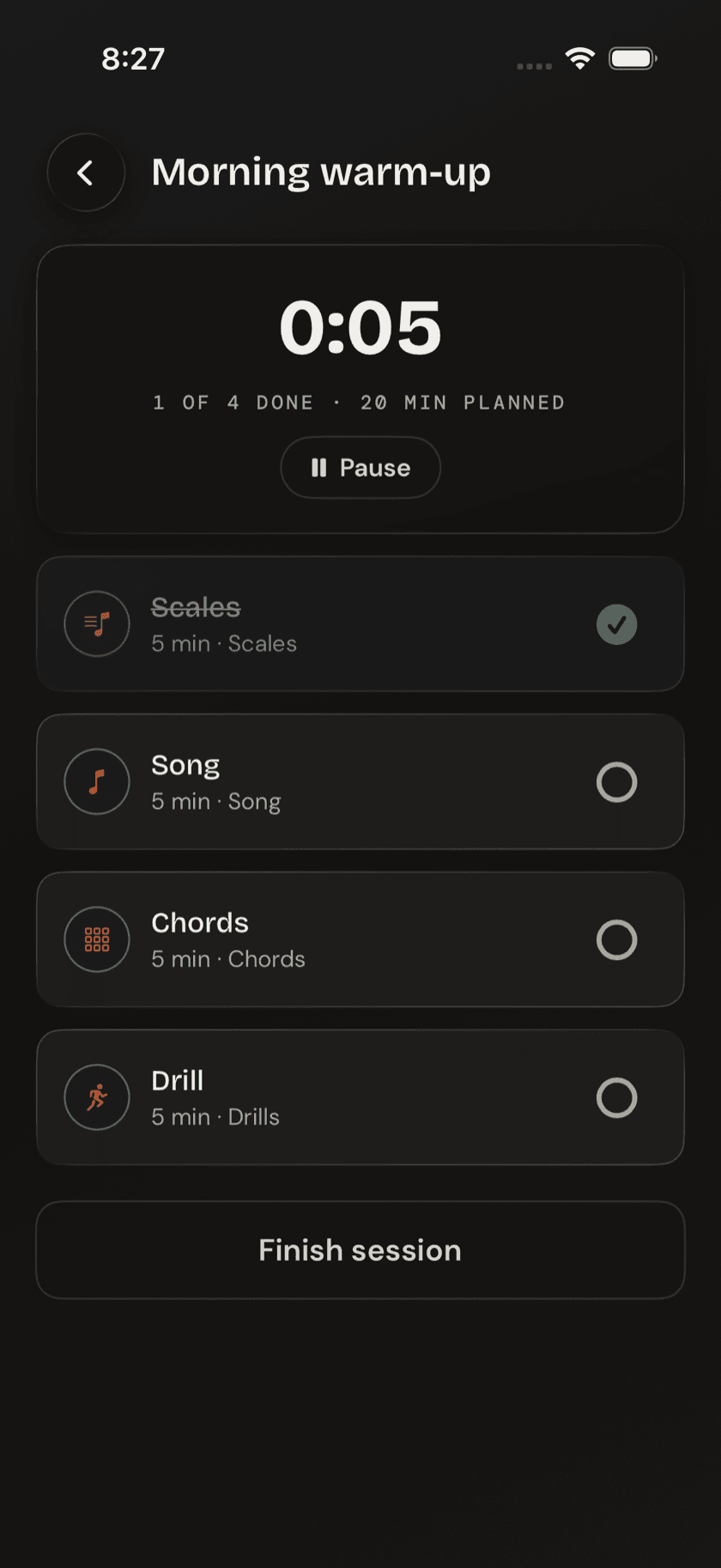Mark Chords as done

[617, 940]
